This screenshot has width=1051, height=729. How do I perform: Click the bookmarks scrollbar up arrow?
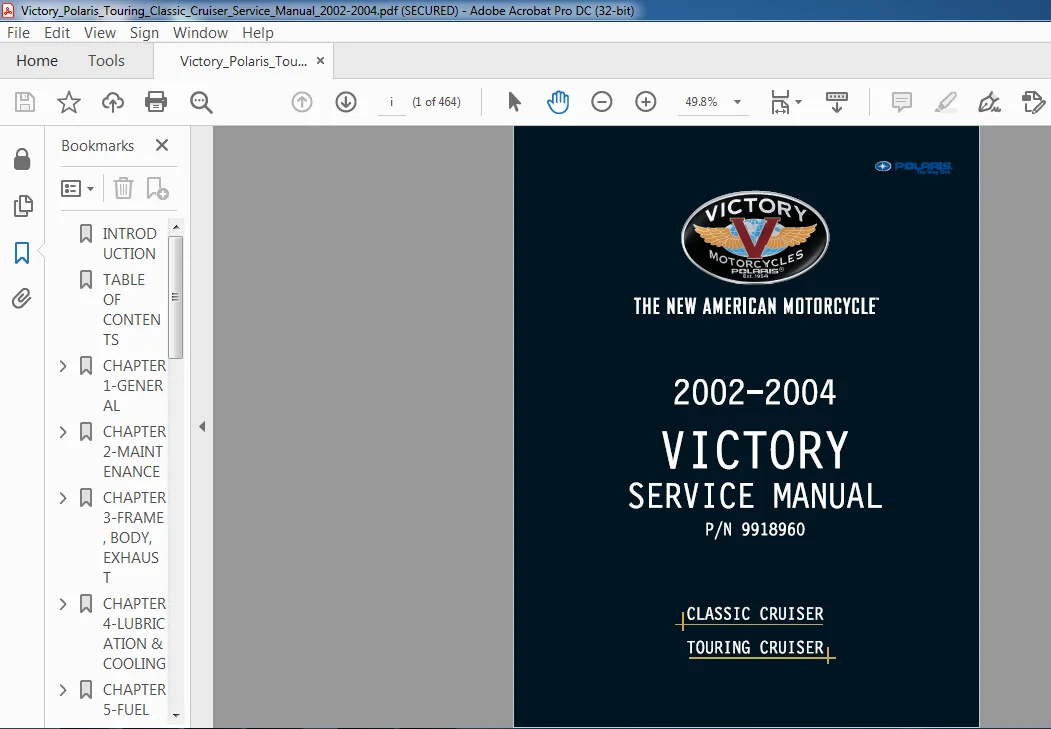[176, 227]
